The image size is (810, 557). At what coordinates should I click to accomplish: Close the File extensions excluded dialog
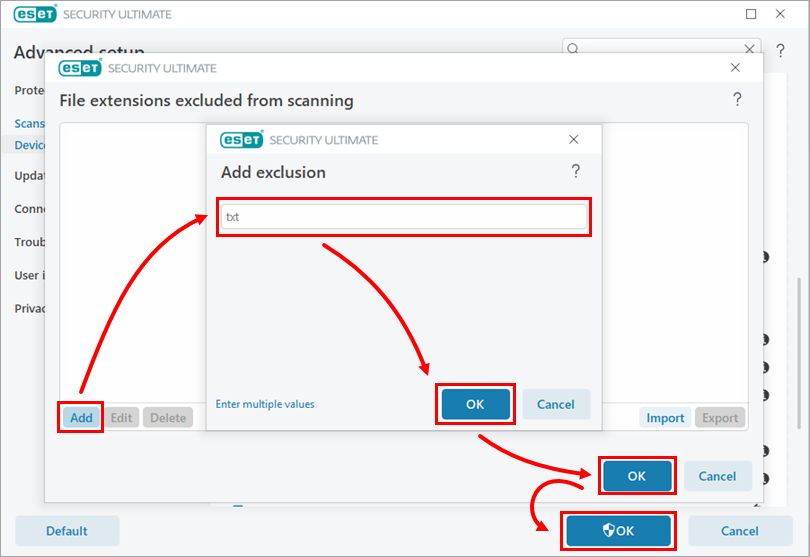point(736,68)
